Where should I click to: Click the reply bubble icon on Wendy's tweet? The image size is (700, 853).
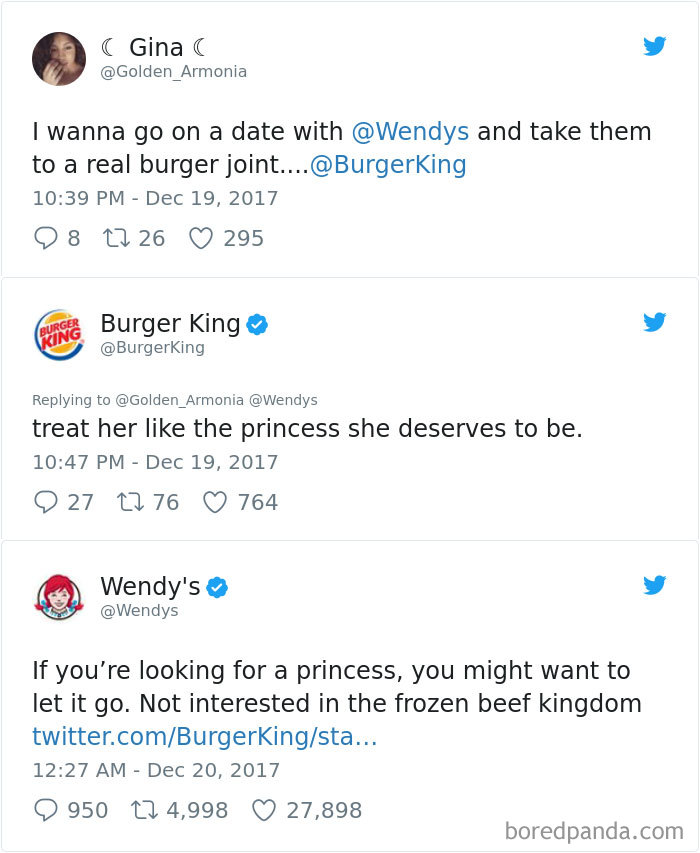(x=45, y=810)
